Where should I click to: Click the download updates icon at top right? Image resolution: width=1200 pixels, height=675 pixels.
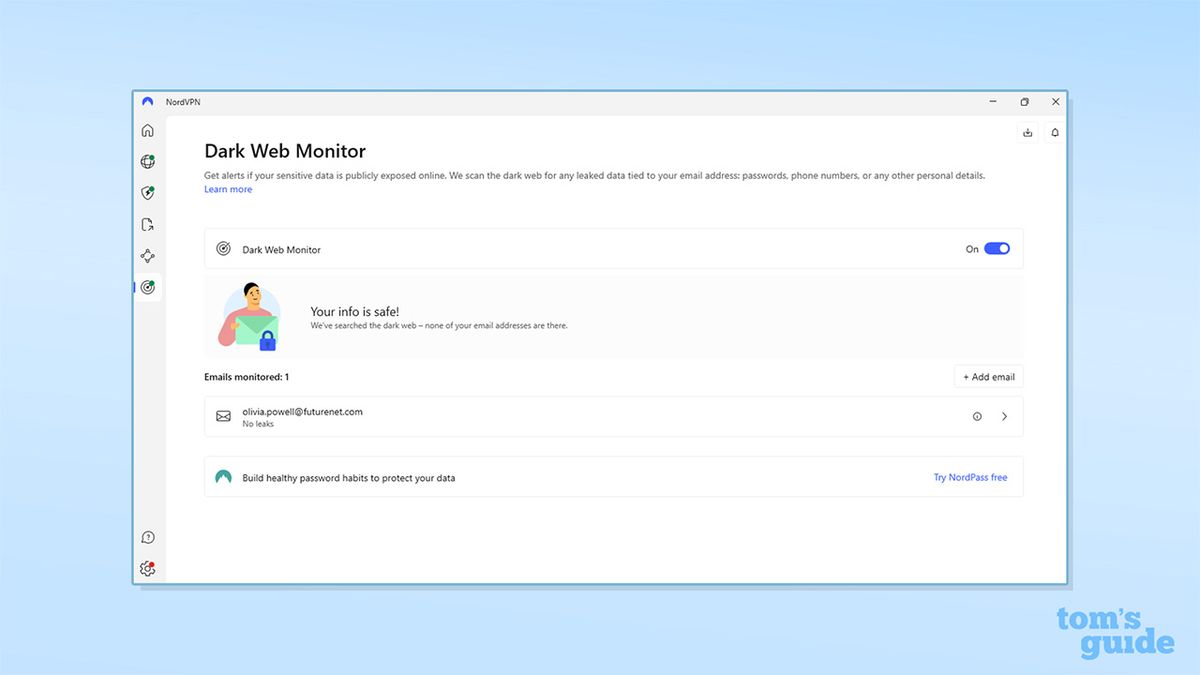click(x=1027, y=132)
